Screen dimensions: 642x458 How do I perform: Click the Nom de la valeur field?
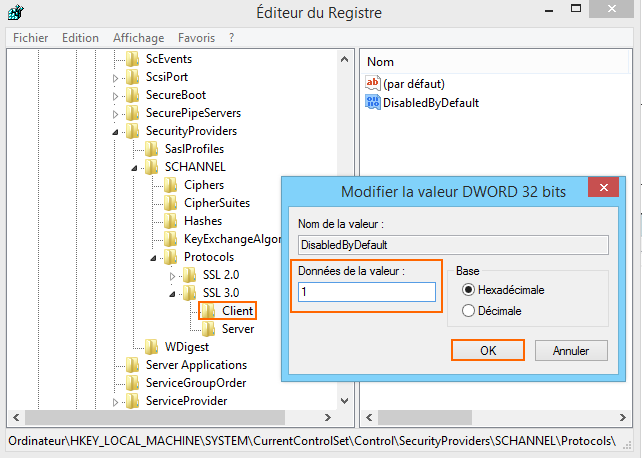[x=453, y=245]
